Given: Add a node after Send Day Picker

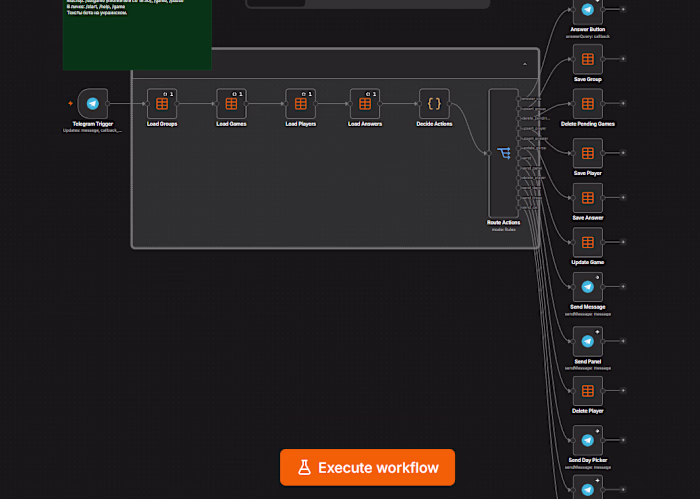Looking at the screenshot, I should tap(623, 441).
